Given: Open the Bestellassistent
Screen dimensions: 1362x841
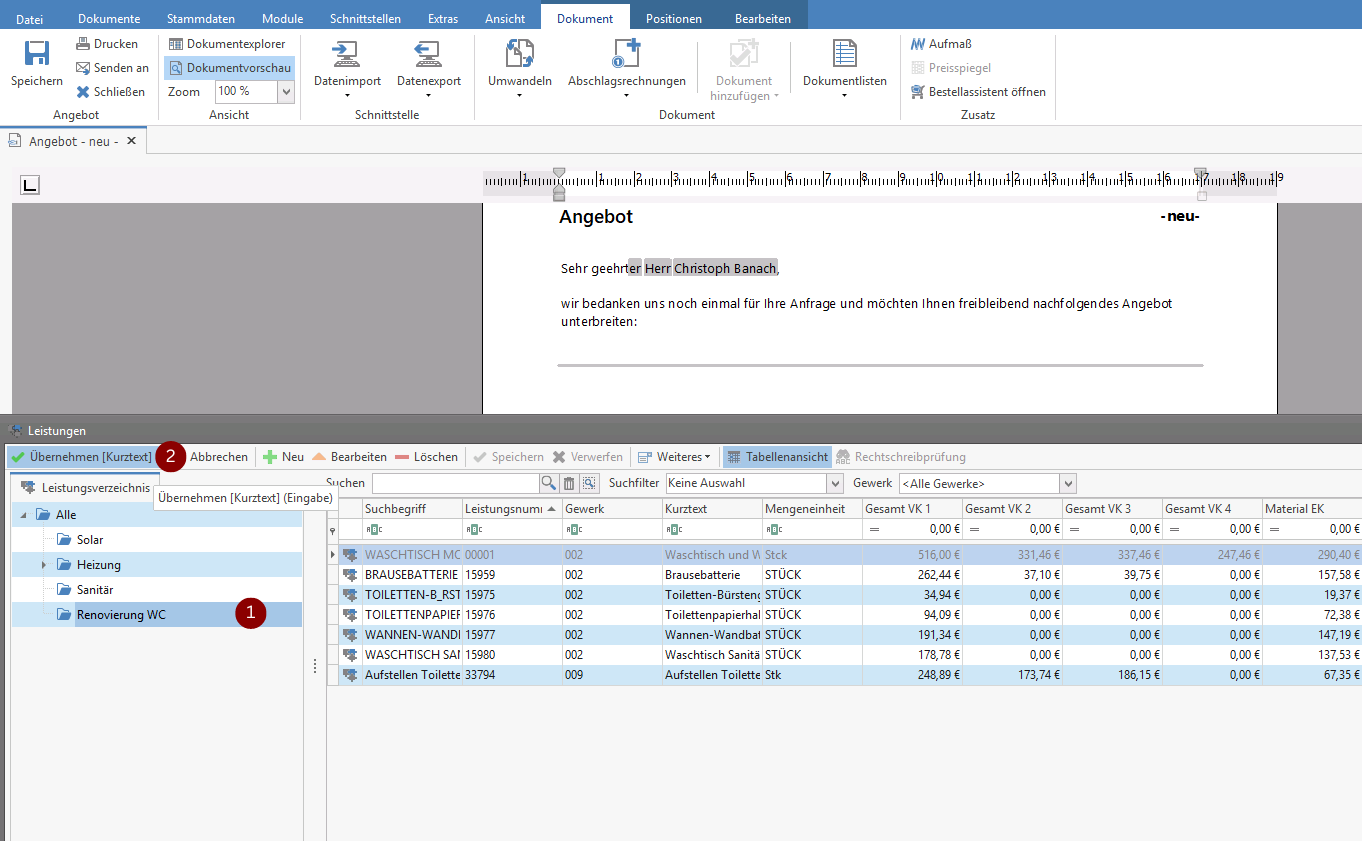Looking at the screenshot, I should (x=979, y=92).
